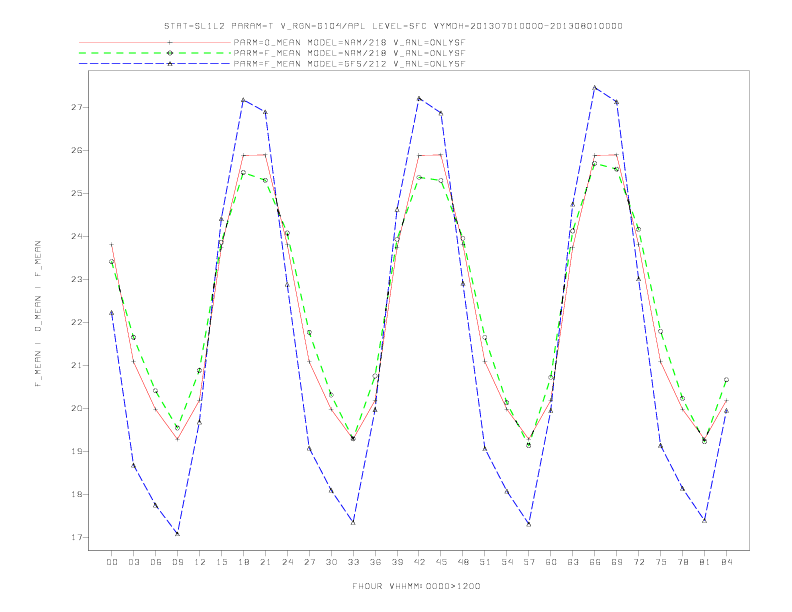Screen dimensions: 792x612
Task: Select the blue F_MEAN GFS/212 legend label
Action: (x=349, y=64)
